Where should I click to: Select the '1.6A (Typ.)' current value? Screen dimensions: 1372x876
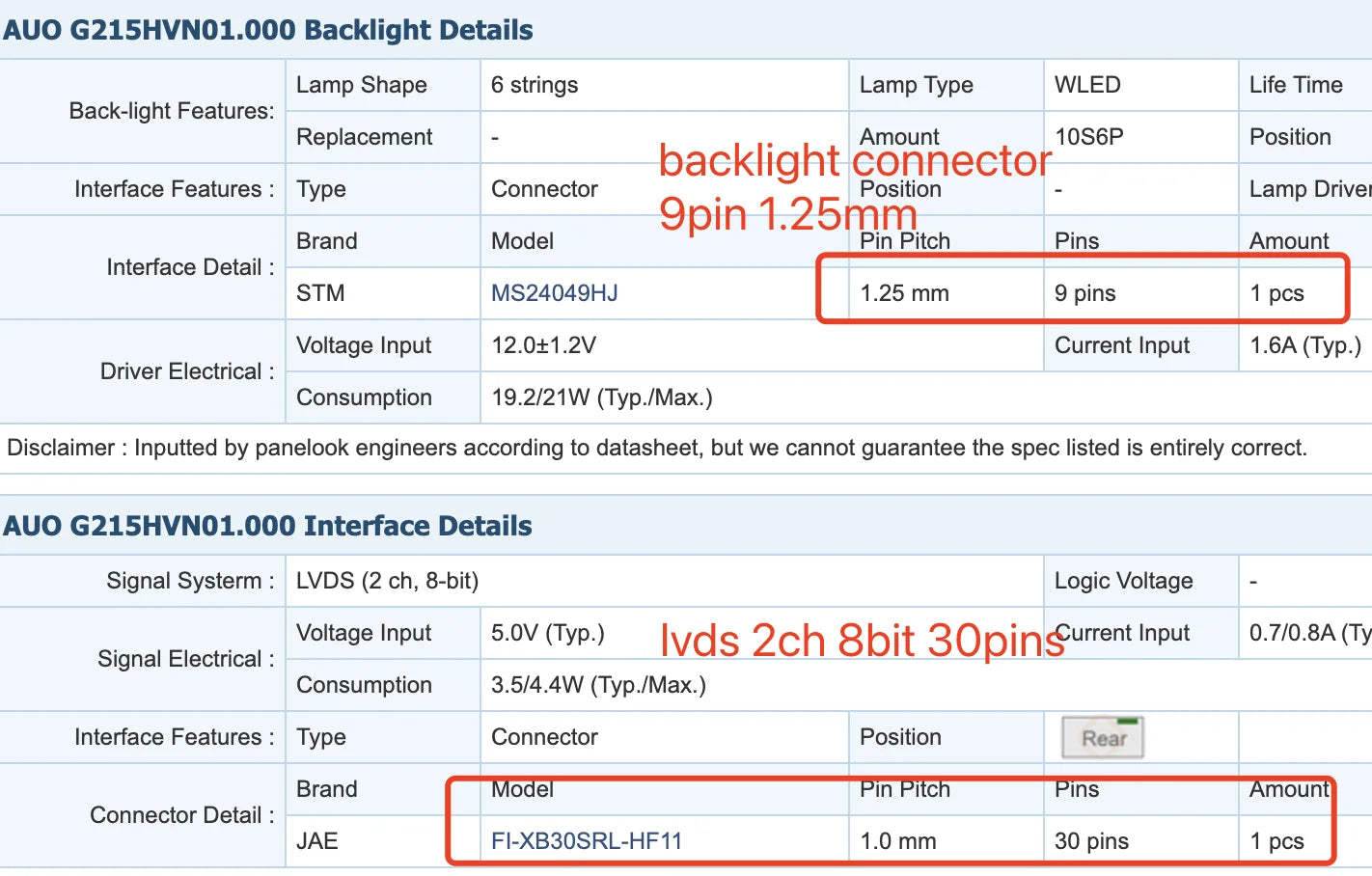pyautogui.click(x=1305, y=345)
